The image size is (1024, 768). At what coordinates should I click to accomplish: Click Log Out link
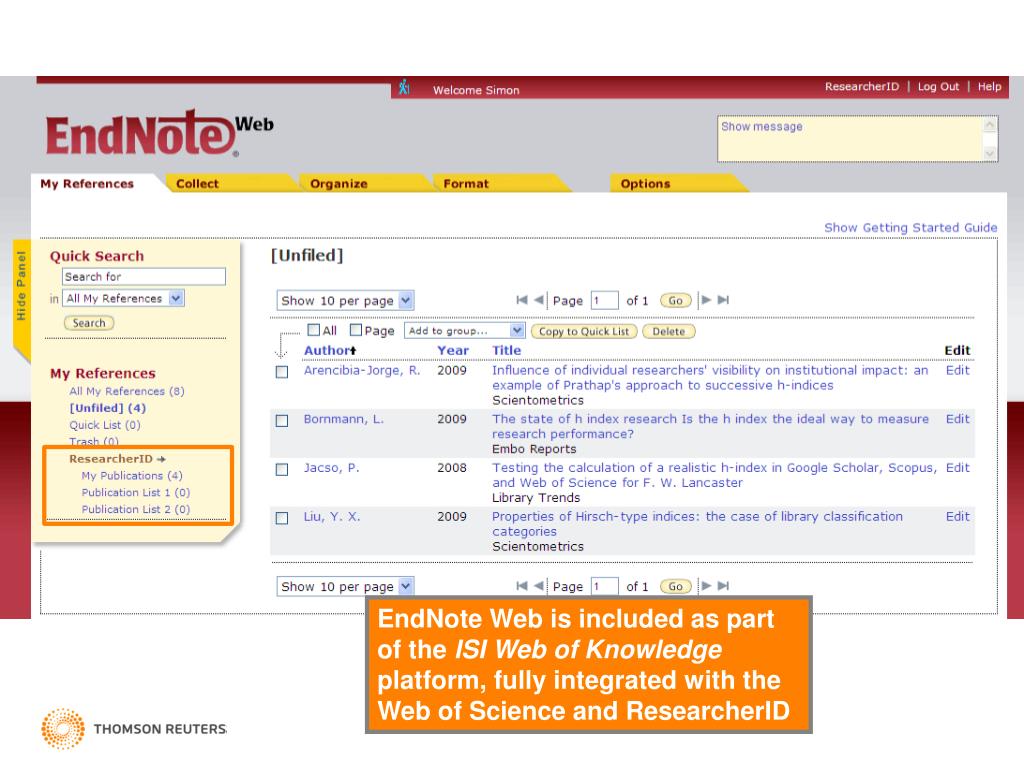coord(938,86)
